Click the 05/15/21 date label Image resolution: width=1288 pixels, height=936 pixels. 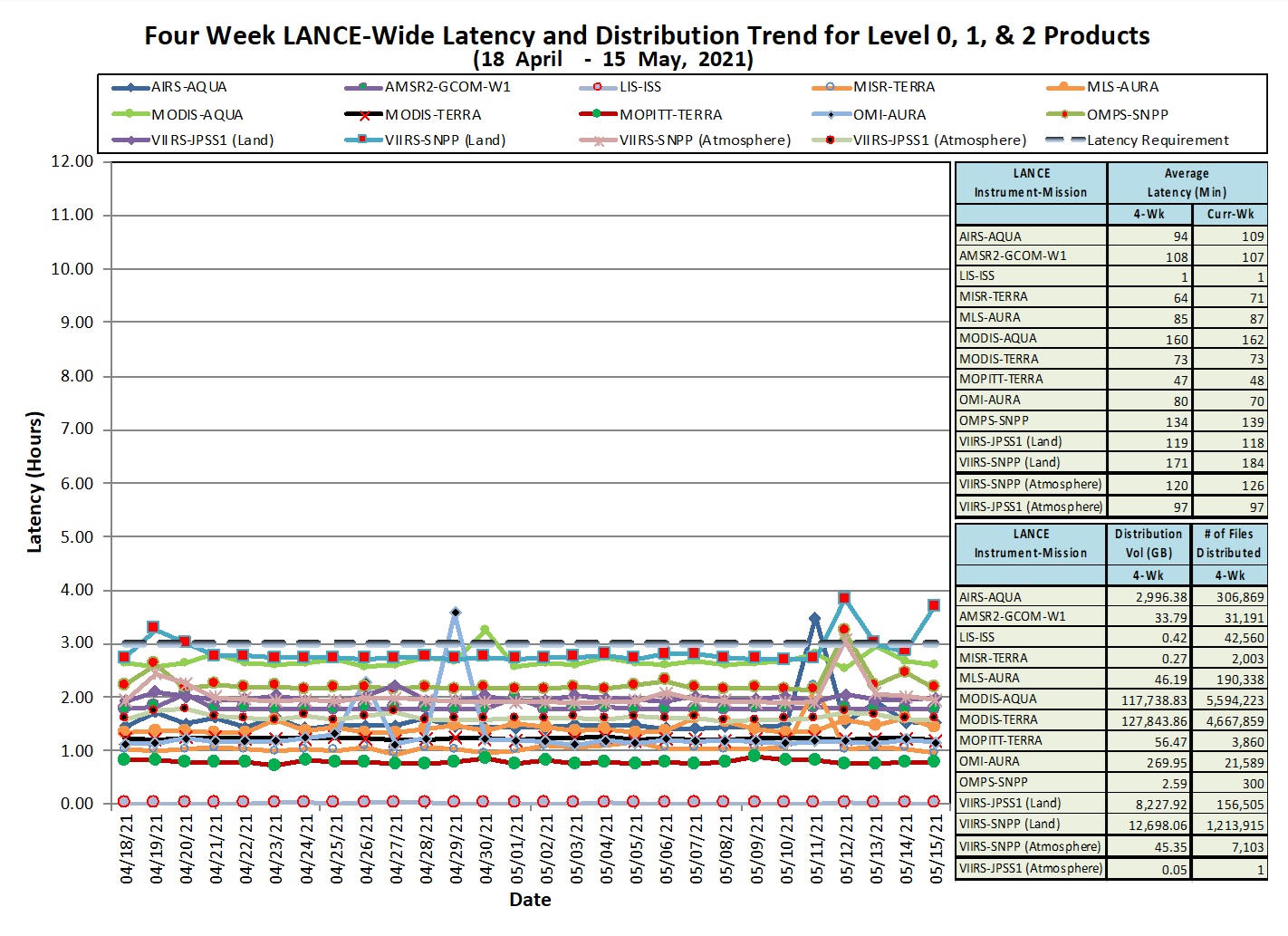click(936, 848)
